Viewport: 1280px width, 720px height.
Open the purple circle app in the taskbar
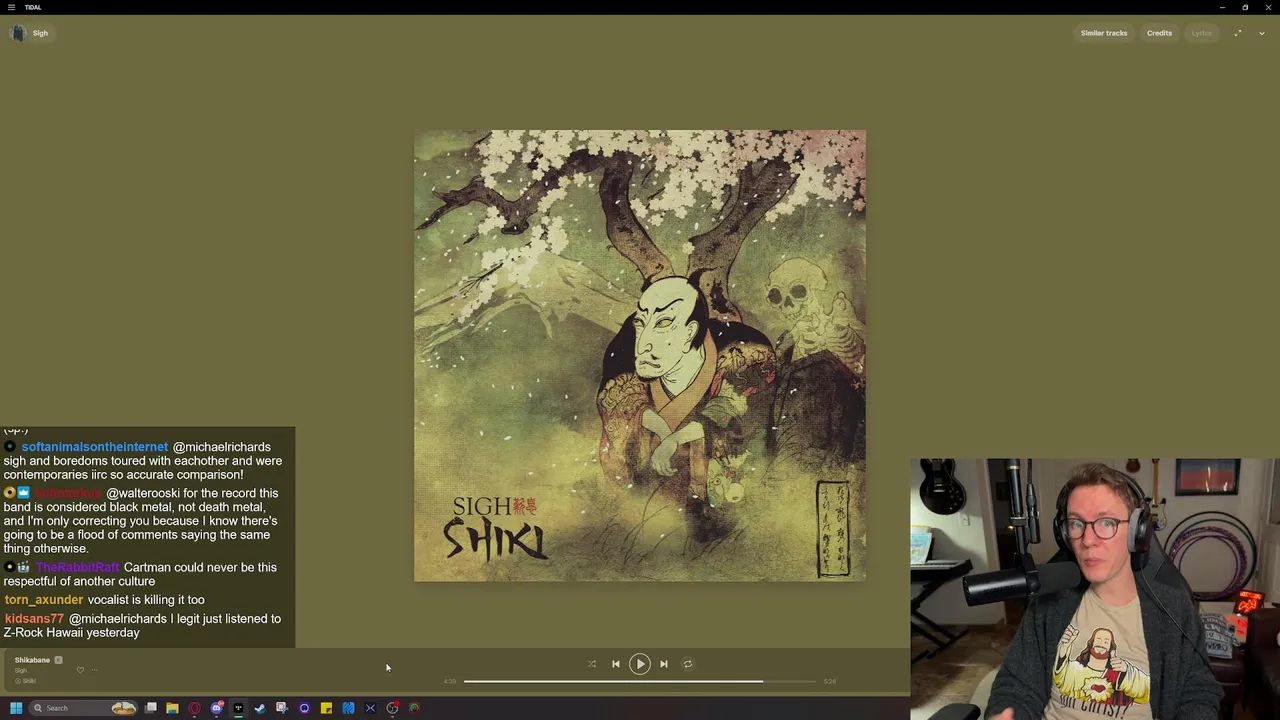[x=304, y=708]
